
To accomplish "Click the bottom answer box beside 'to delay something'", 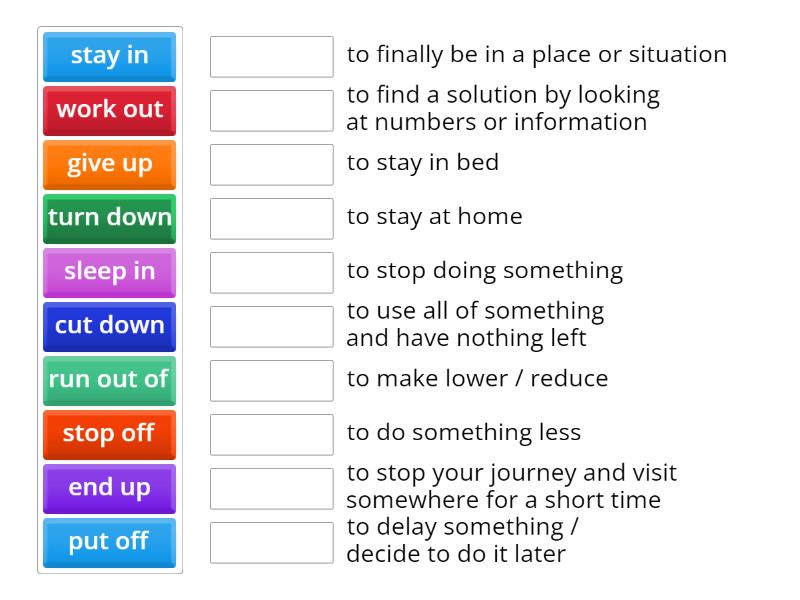I will (271, 540).
